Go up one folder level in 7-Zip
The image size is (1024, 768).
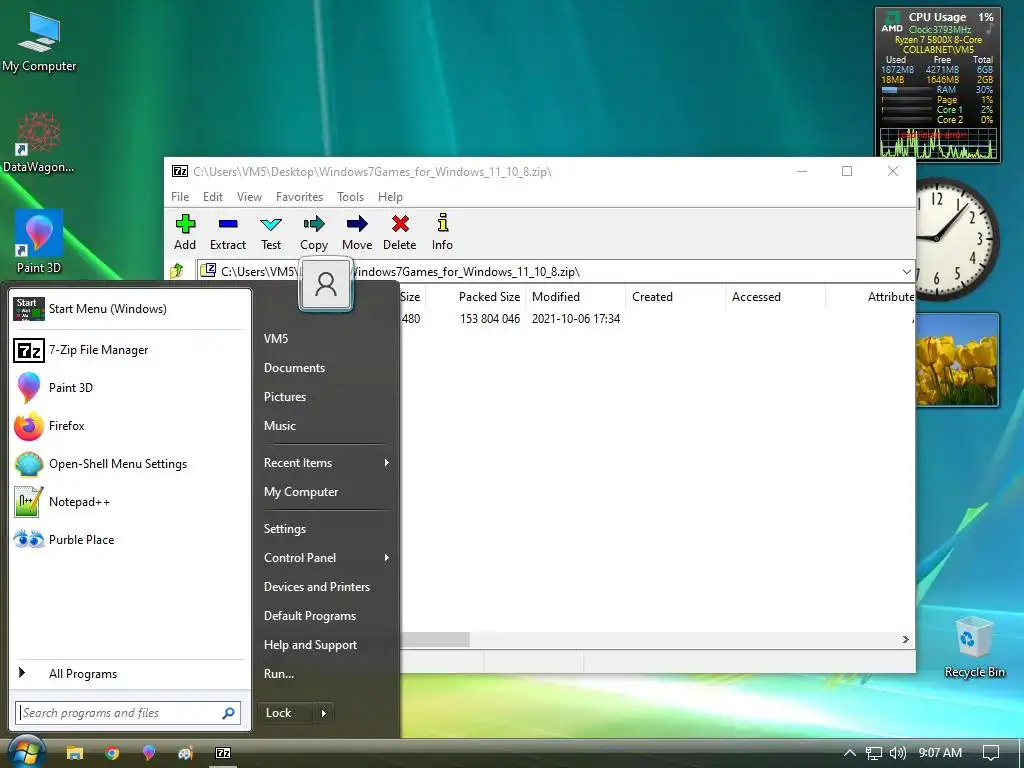click(x=177, y=270)
